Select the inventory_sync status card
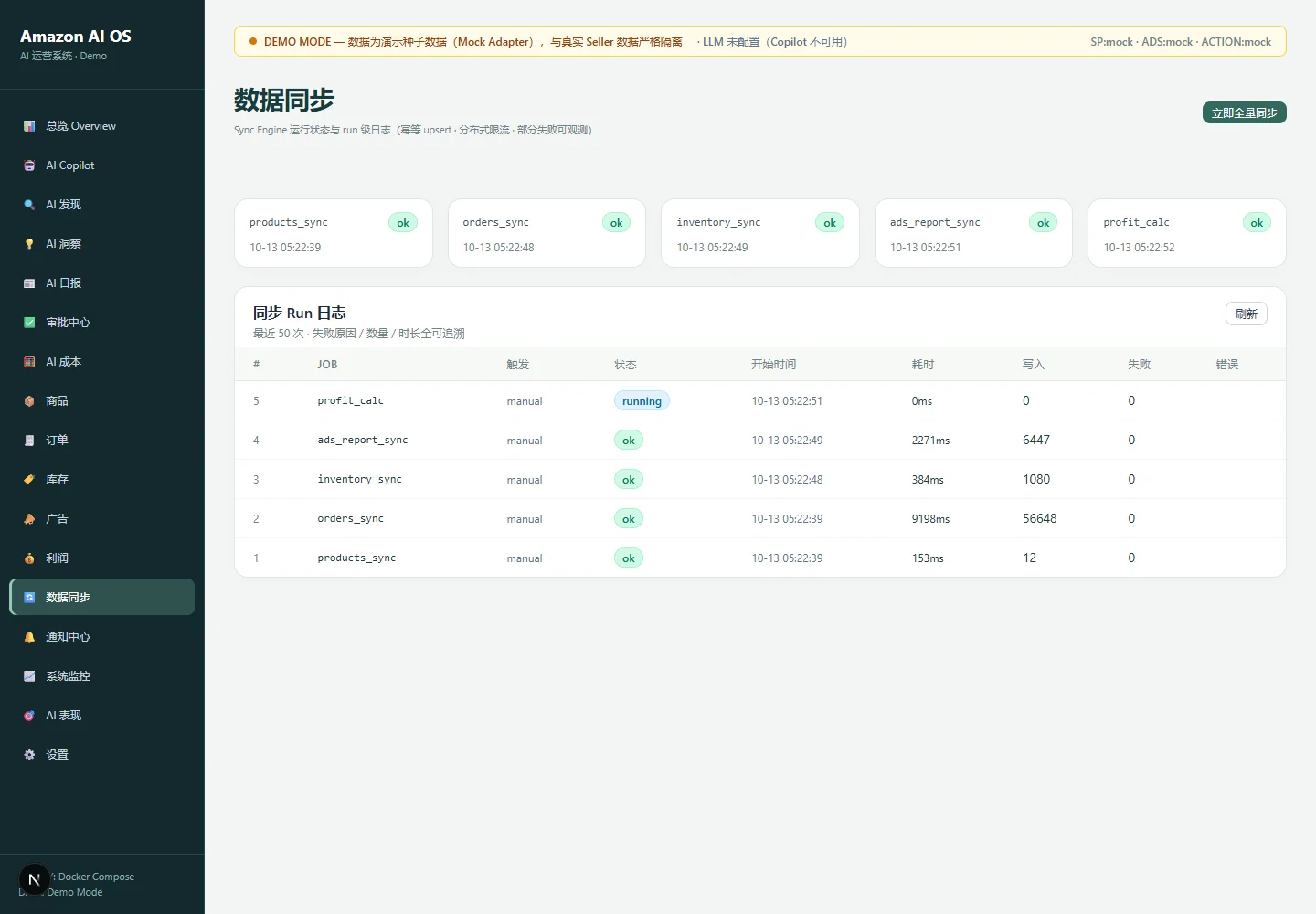Screen dimensions: 1316x914 [x=760, y=233]
